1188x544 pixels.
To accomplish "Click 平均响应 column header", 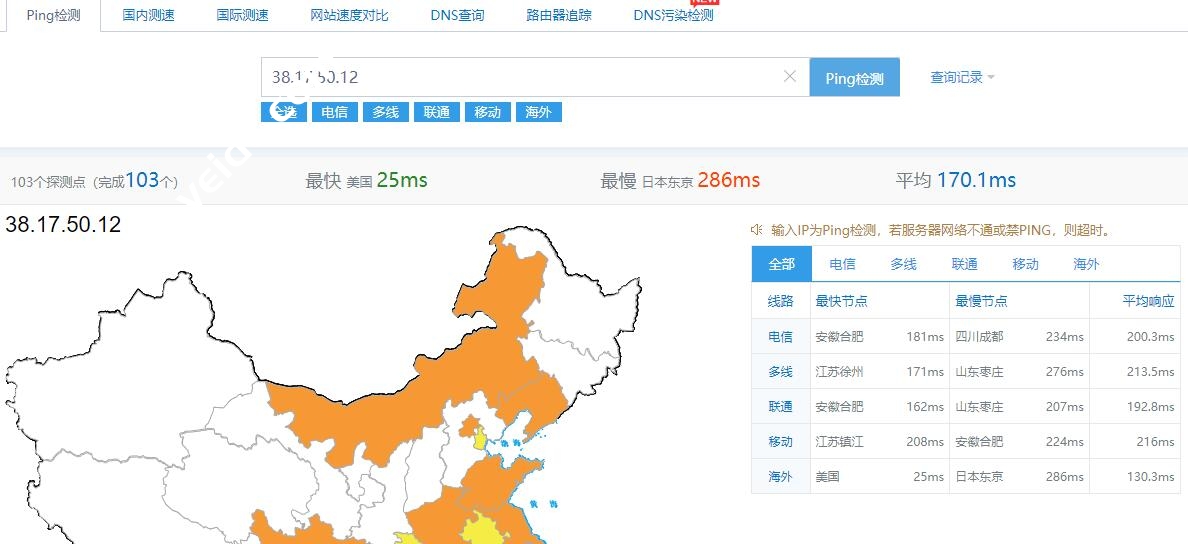I will click(x=1148, y=301).
